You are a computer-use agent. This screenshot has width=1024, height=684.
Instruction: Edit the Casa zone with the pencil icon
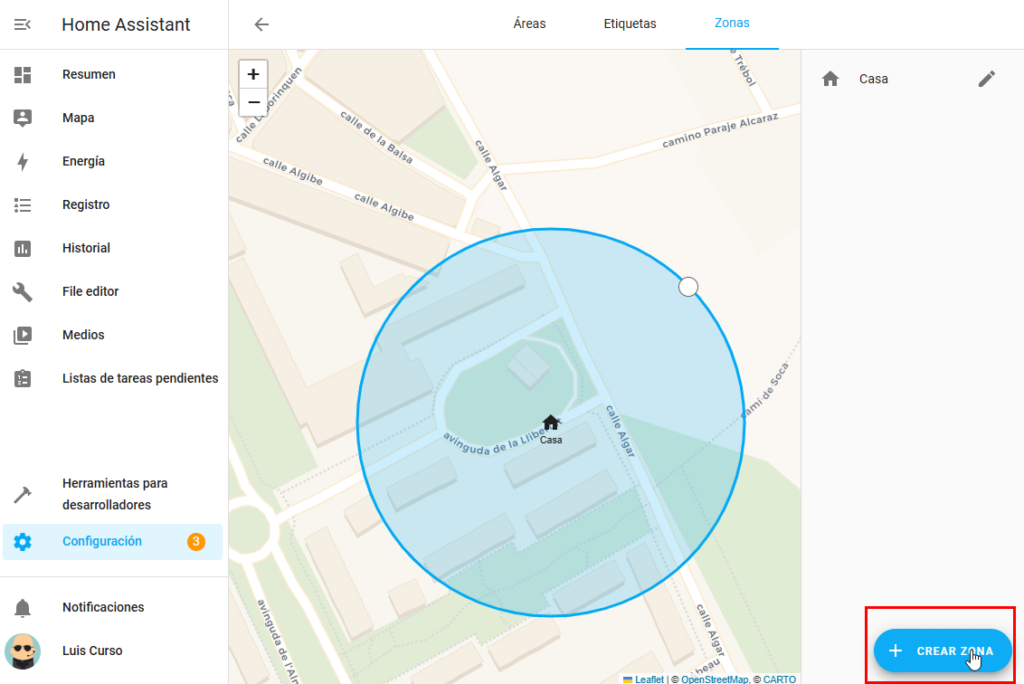(986, 79)
